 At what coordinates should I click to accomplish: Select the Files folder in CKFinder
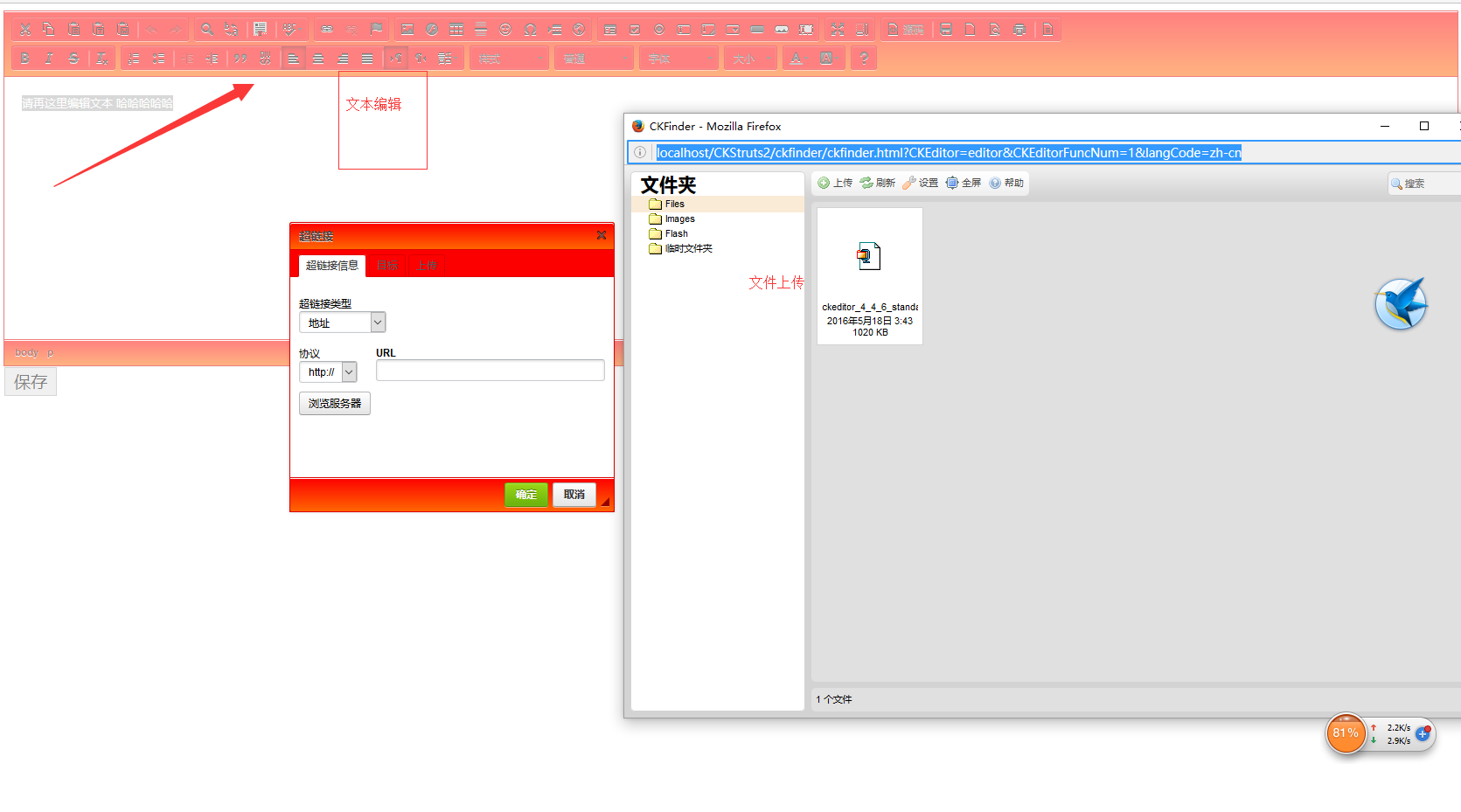pos(717,205)
